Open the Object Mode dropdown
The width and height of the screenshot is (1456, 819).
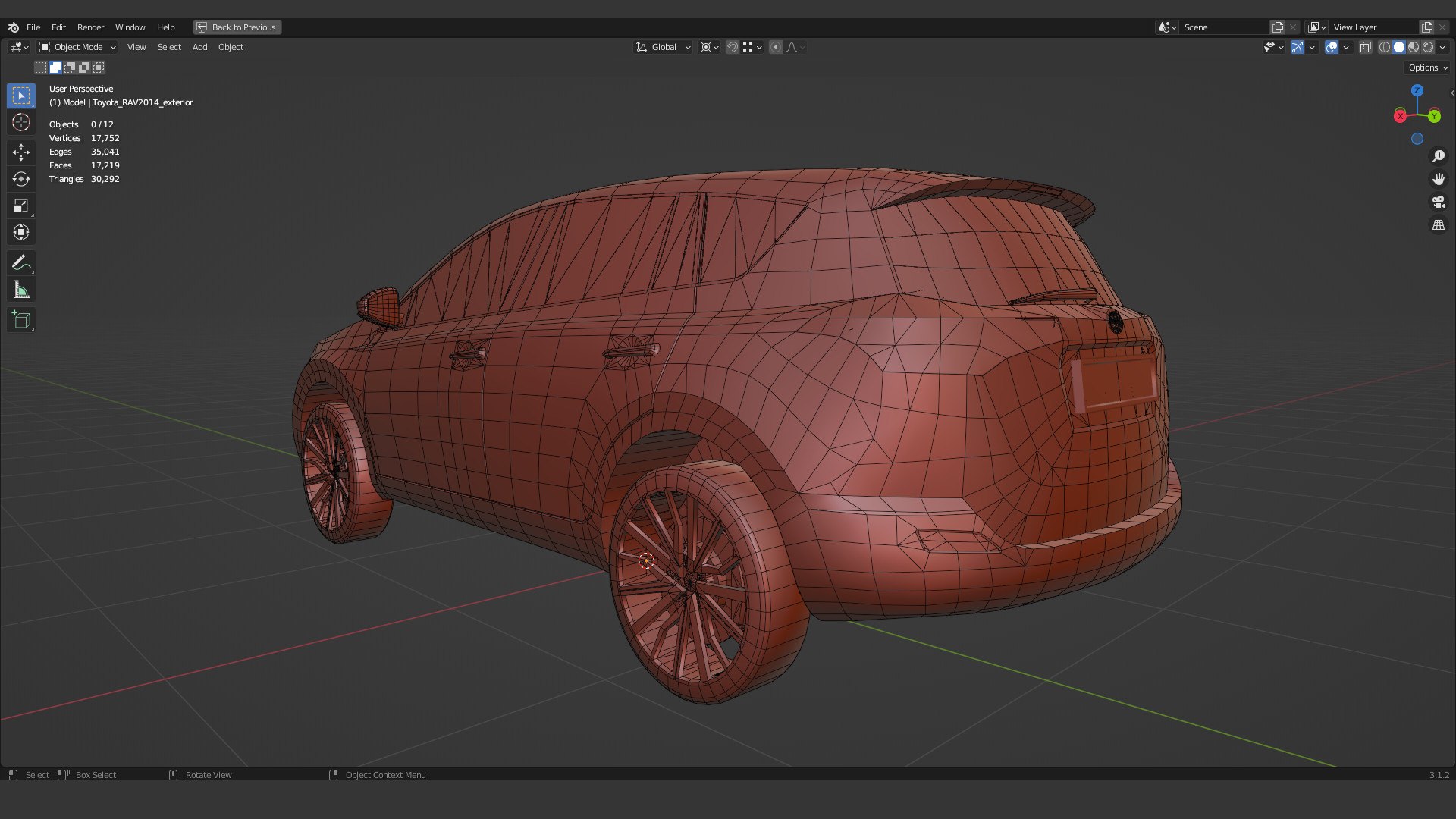click(x=77, y=47)
